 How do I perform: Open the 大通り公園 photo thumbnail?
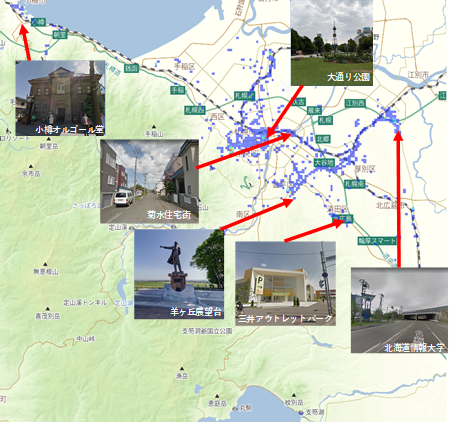click(332, 43)
